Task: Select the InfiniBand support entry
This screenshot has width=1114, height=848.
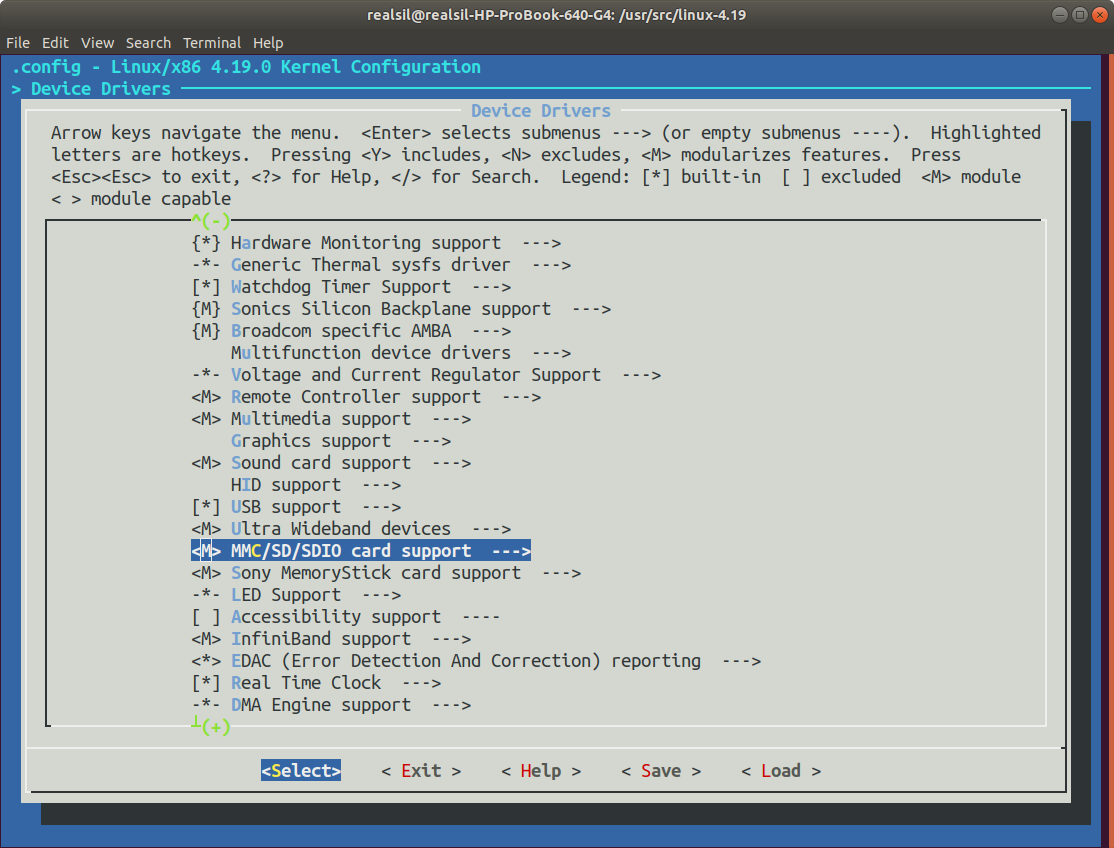Action: coord(320,639)
